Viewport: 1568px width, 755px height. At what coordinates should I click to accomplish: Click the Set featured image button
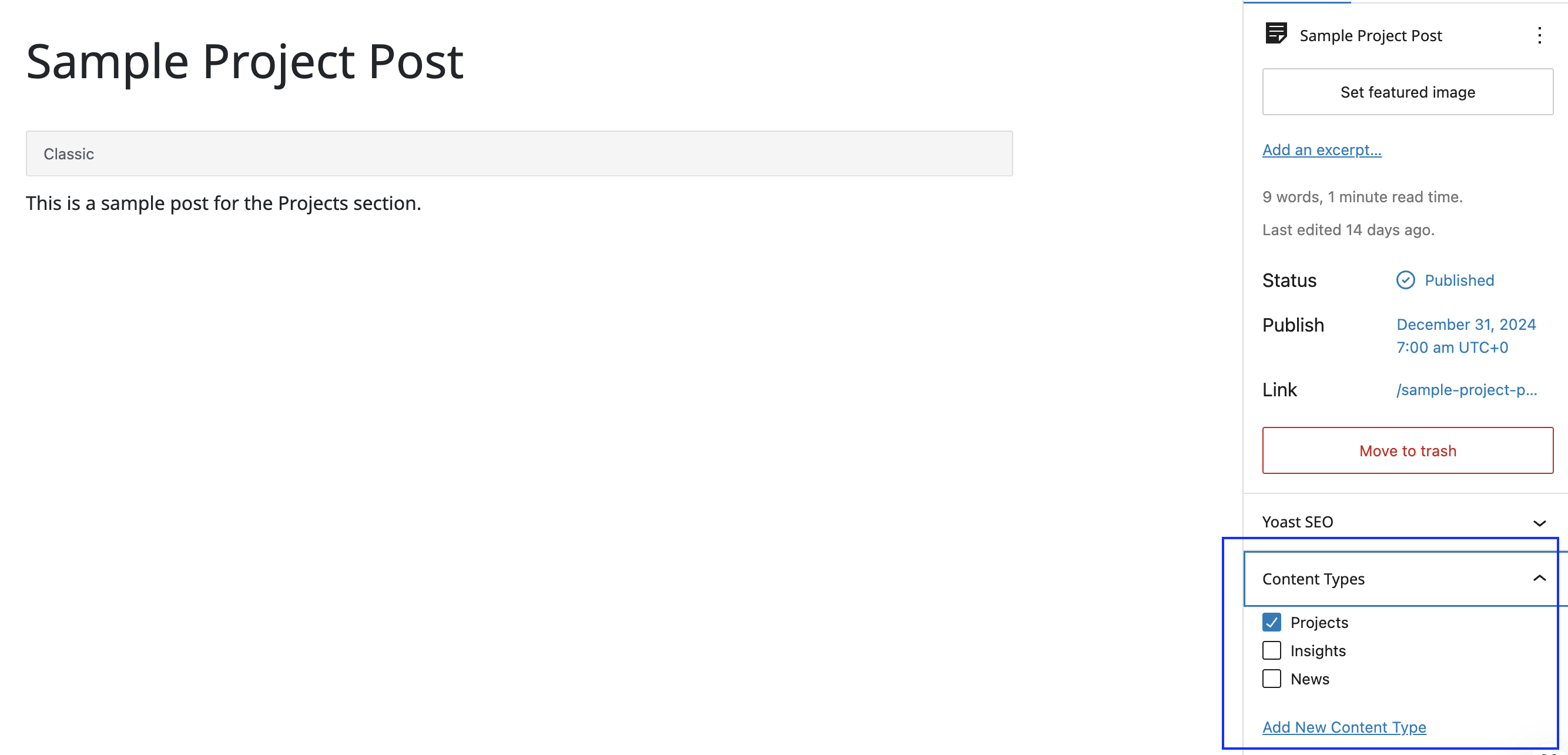(x=1408, y=92)
